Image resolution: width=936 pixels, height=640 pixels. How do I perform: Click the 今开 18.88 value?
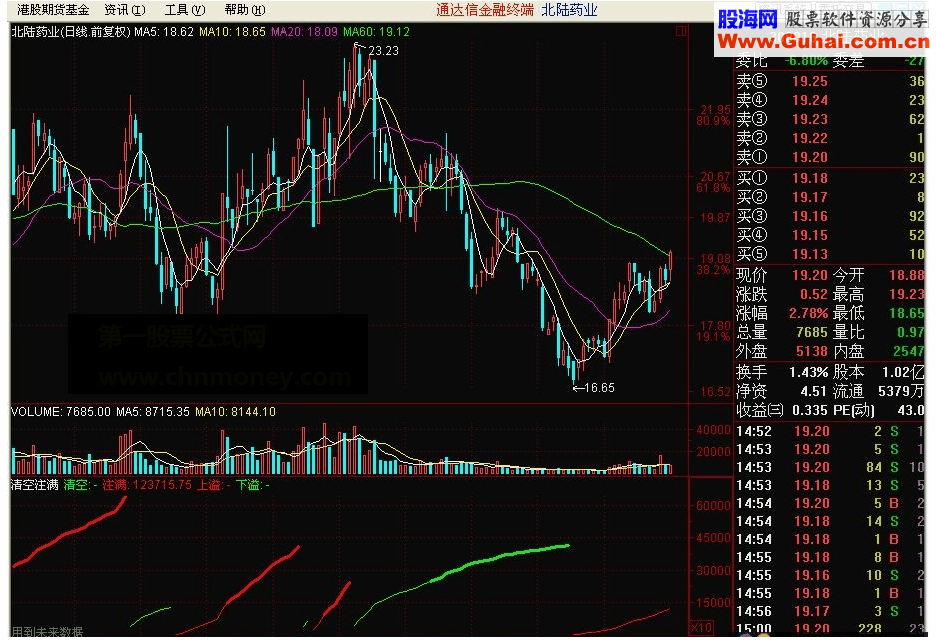tap(907, 275)
